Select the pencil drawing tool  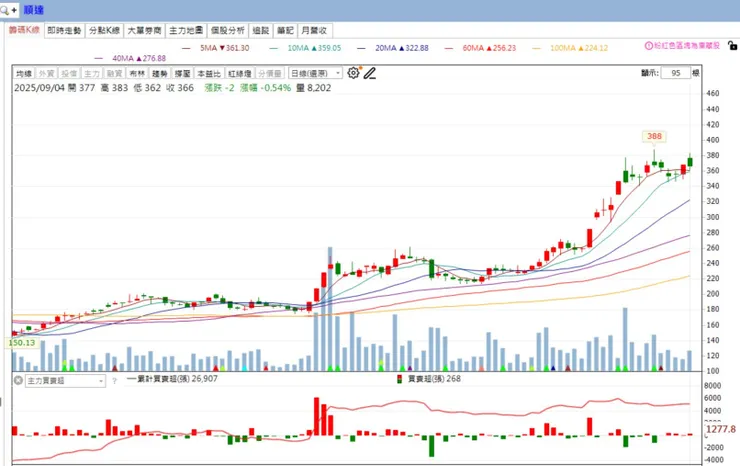click(370, 73)
